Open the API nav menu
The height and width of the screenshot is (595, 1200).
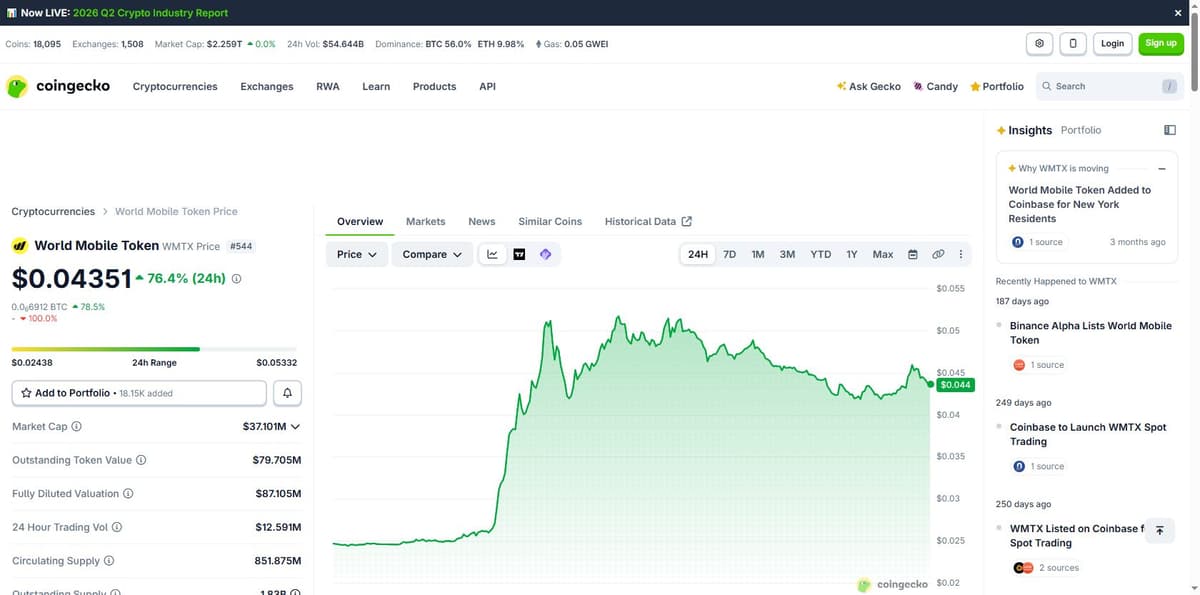point(487,87)
